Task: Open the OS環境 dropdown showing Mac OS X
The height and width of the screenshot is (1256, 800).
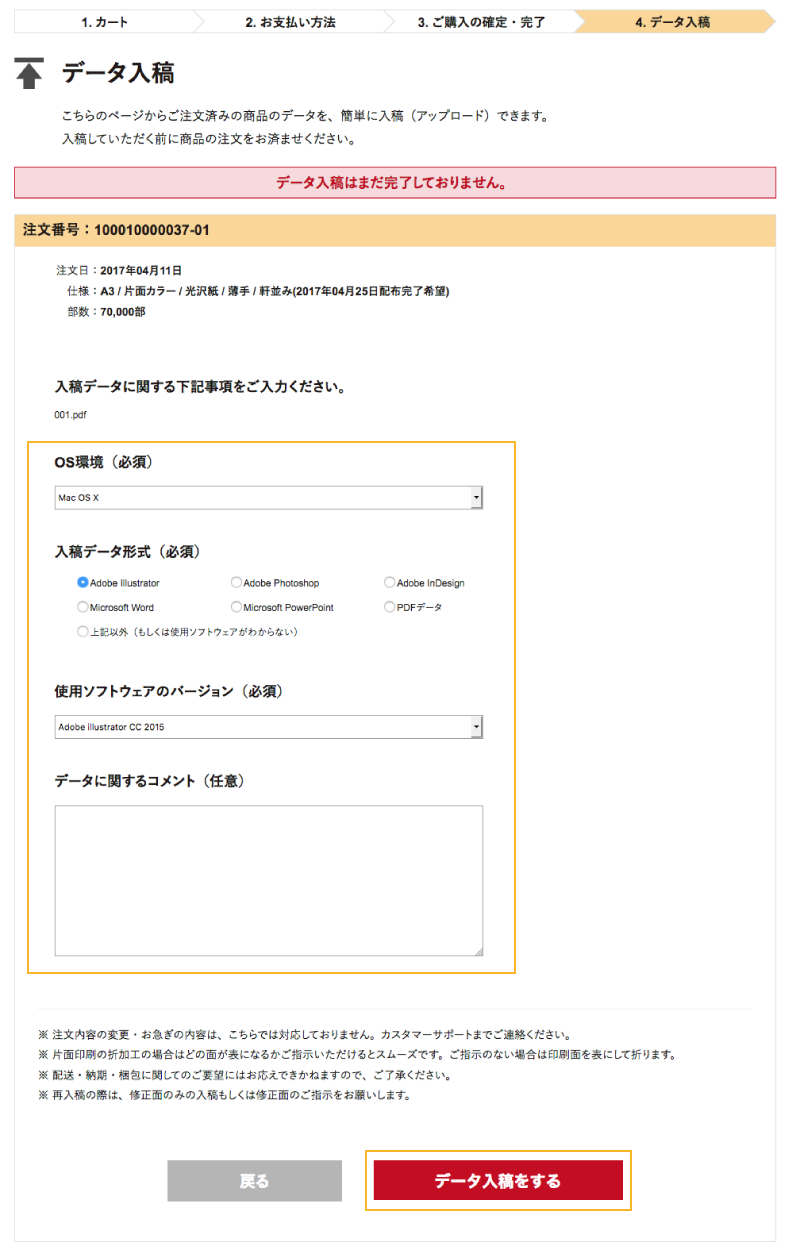Action: click(x=268, y=497)
